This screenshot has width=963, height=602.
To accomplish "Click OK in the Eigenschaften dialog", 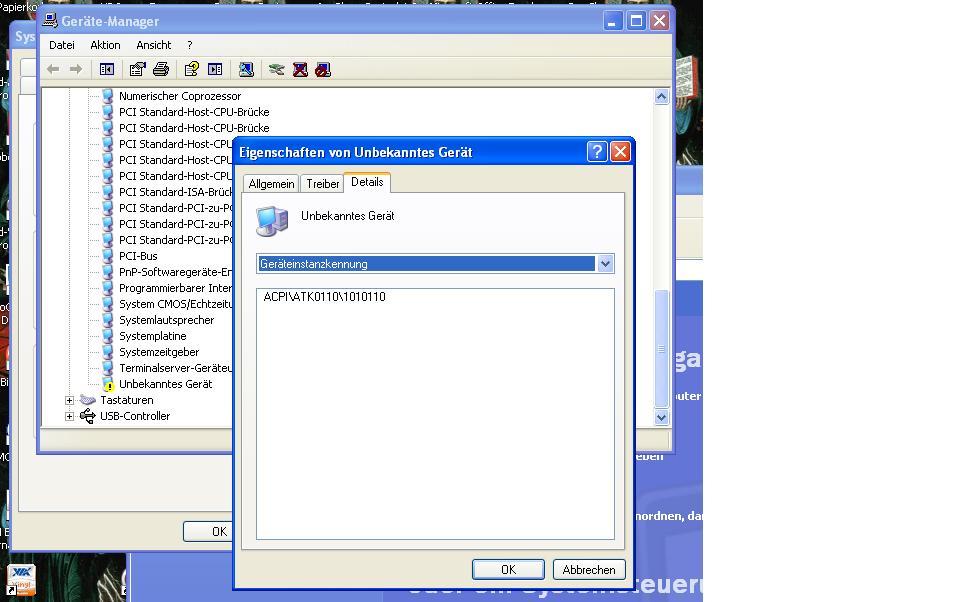I will click(x=507, y=569).
